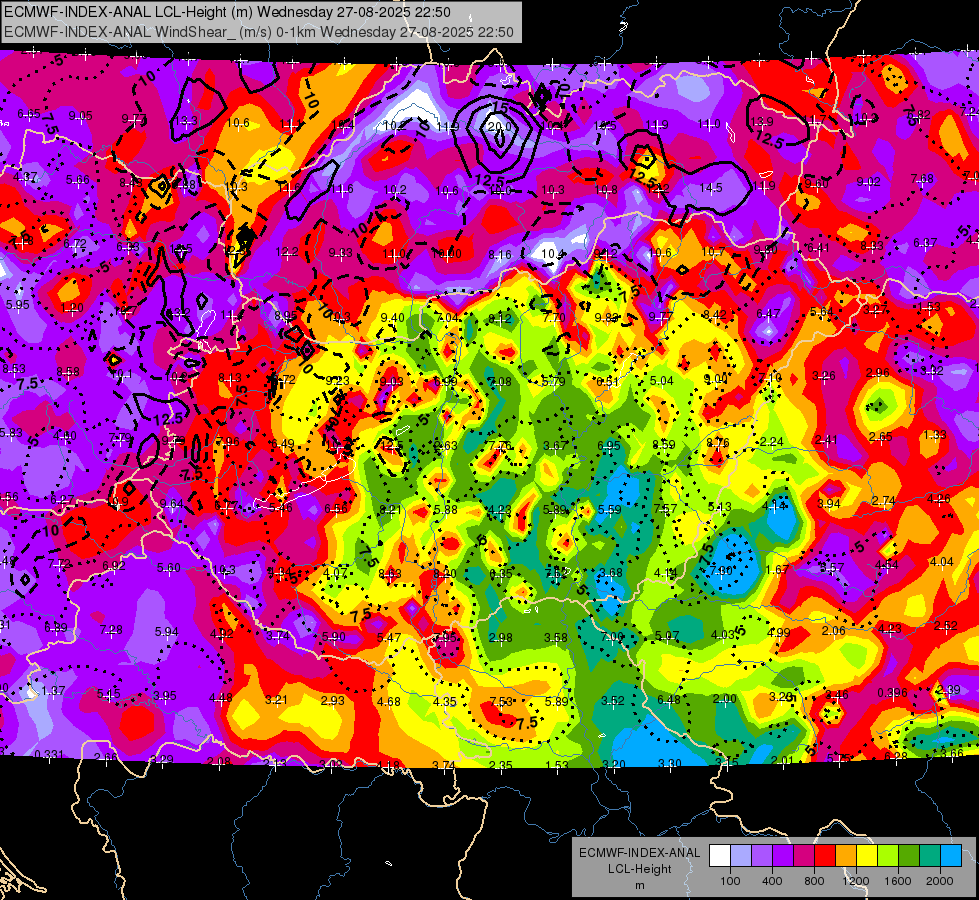979x900 pixels.
Task: Click the grid value 14.5
Action: click(x=711, y=187)
